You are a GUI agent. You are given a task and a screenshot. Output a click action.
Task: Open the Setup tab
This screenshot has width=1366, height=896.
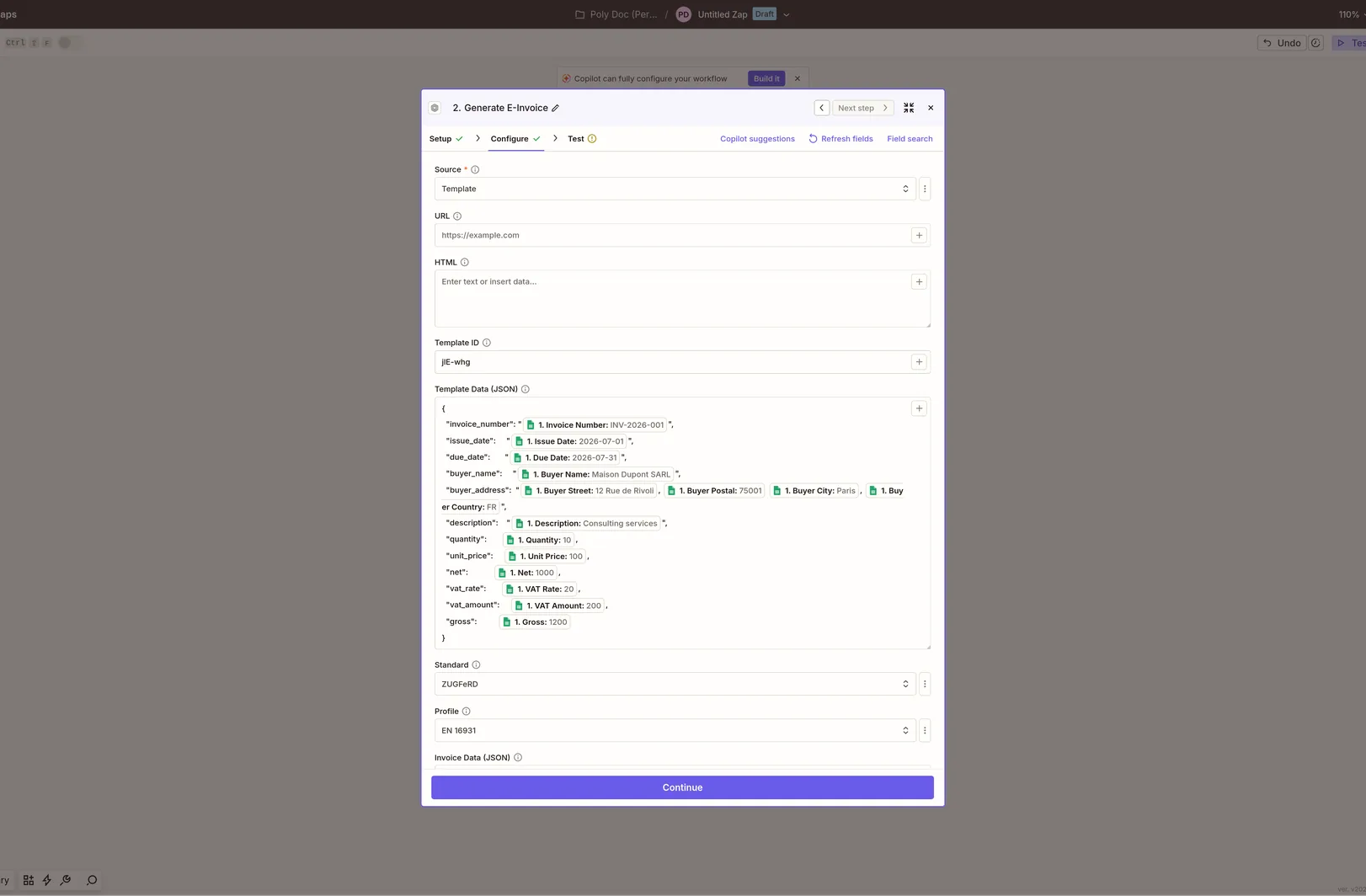pos(446,139)
